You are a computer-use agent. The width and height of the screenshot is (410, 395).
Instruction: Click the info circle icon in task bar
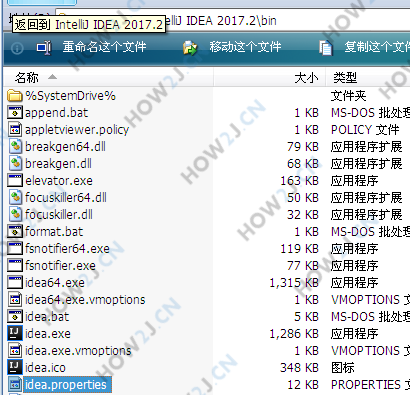click(x=17, y=49)
